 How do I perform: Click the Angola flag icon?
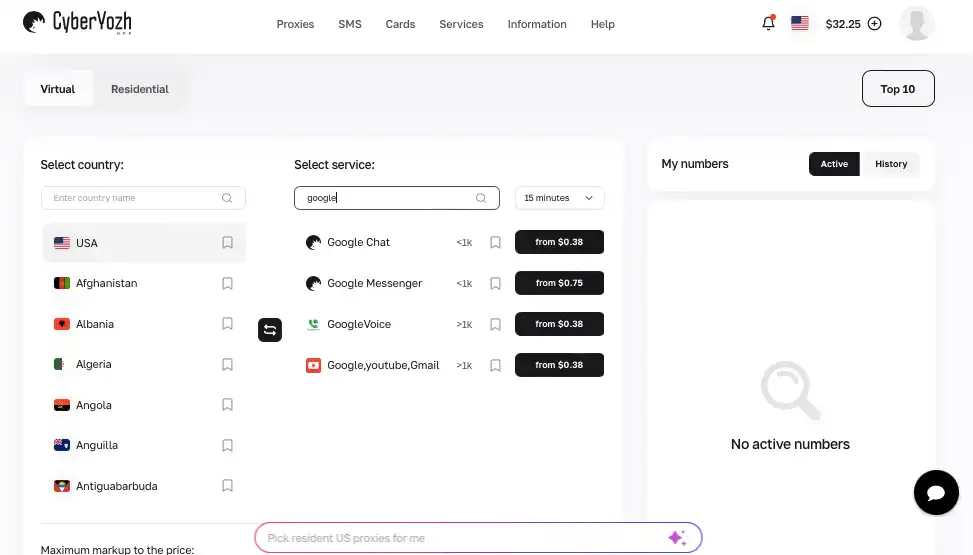tap(62, 405)
